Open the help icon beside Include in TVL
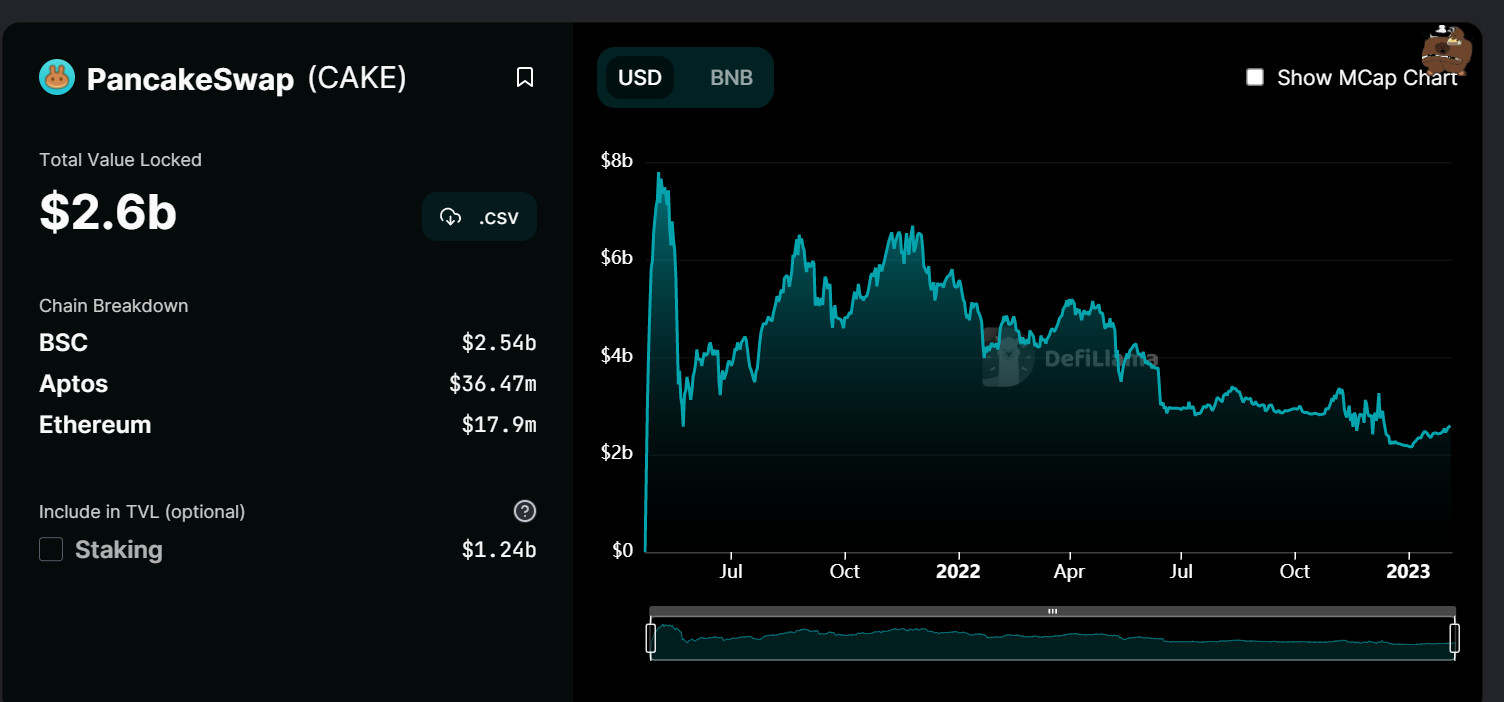The image size is (1504, 702). point(525,511)
